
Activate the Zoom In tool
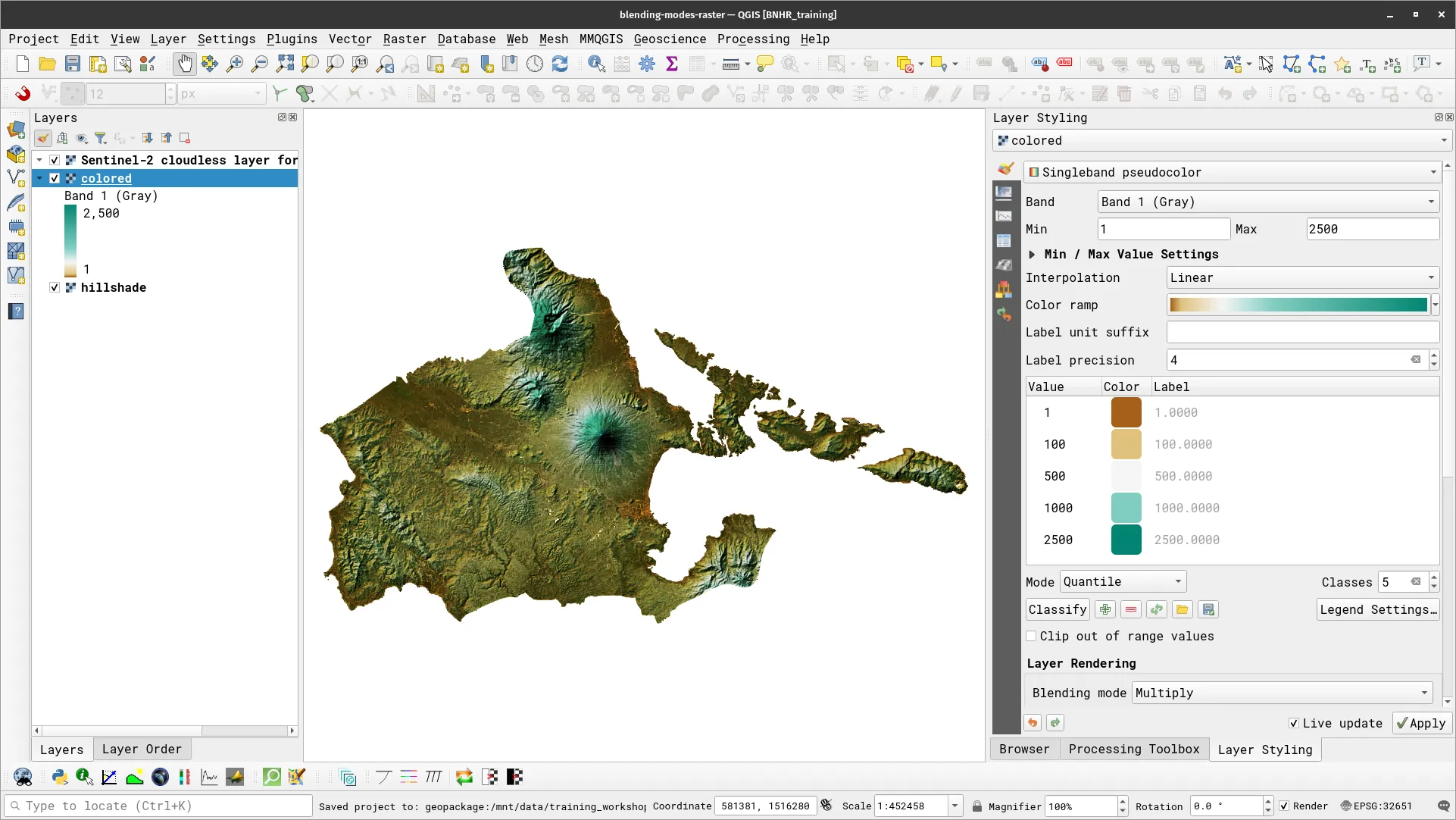pyautogui.click(x=235, y=64)
